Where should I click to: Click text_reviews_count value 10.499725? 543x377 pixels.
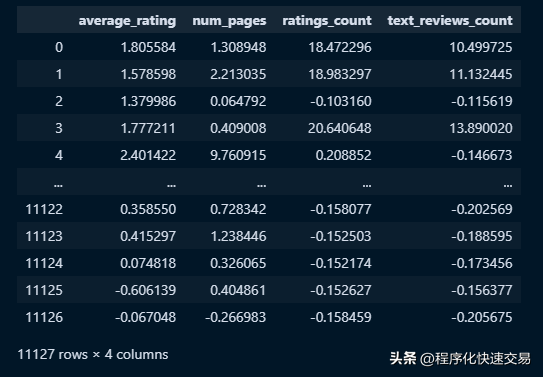(x=481, y=47)
